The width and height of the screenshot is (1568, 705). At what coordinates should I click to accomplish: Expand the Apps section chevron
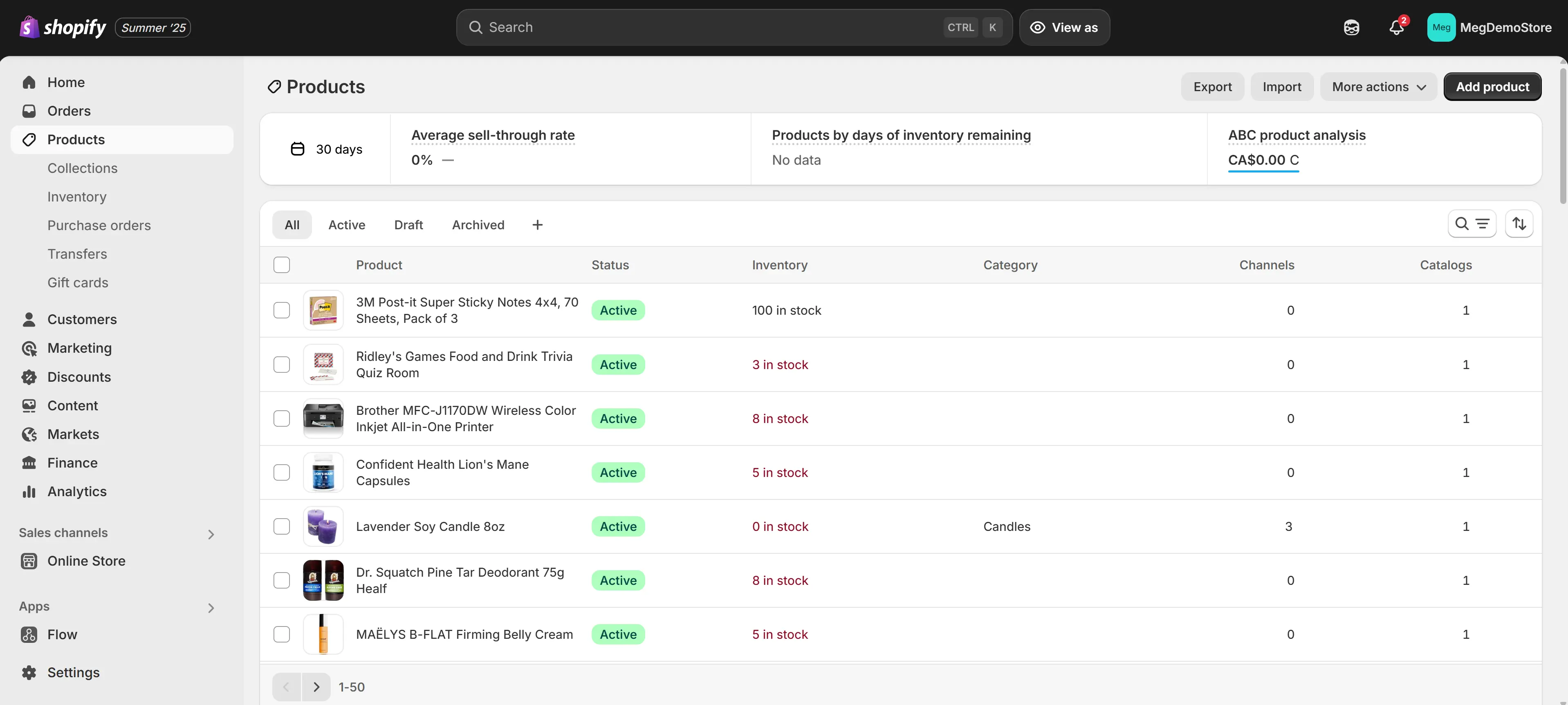pos(211,608)
